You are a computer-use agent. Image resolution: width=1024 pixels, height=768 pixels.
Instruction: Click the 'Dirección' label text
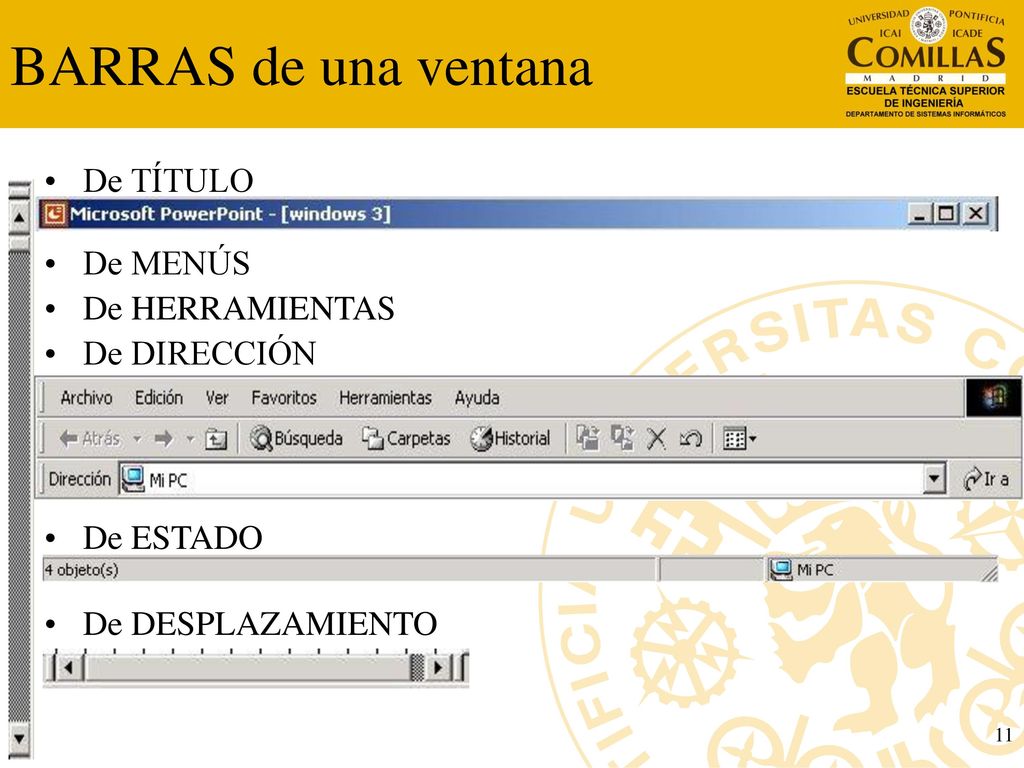click(x=80, y=479)
